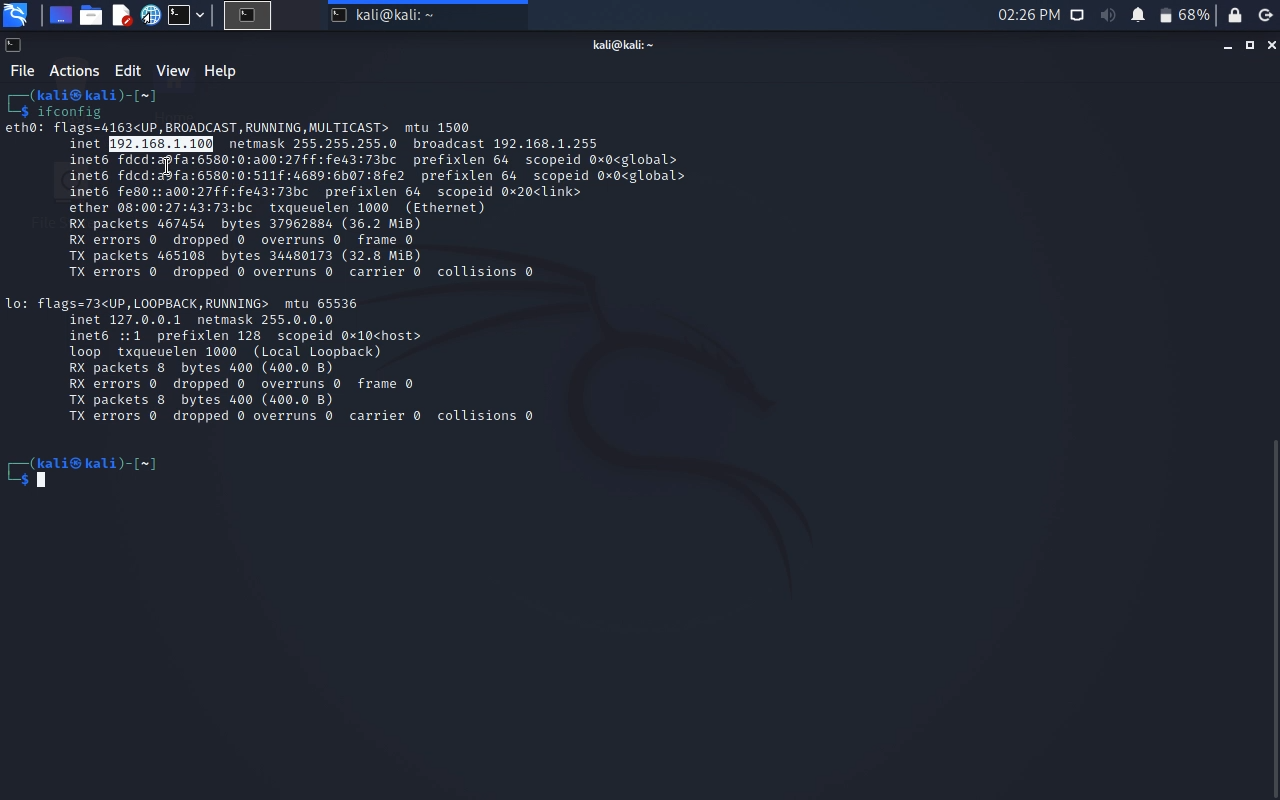The height and width of the screenshot is (800, 1280).
Task: Open the Kali applications menu
Action: (x=15, y=15)
